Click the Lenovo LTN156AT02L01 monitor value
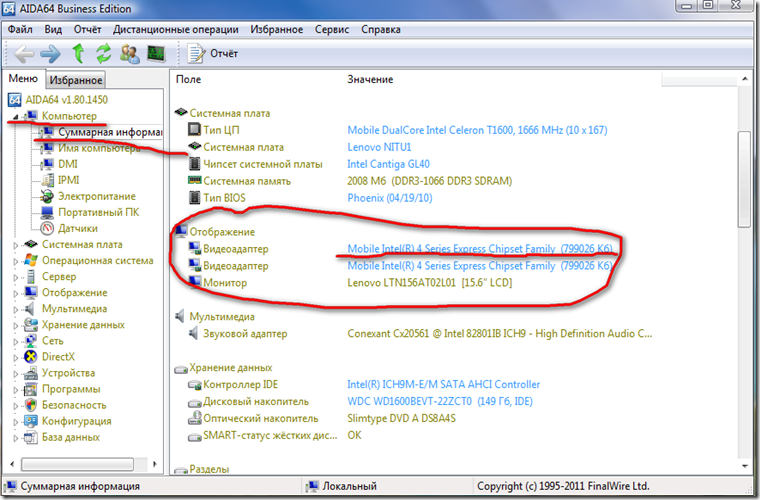The width and height of the screenshot is (760, 500). pyautogui.click(x=430, y=282)
